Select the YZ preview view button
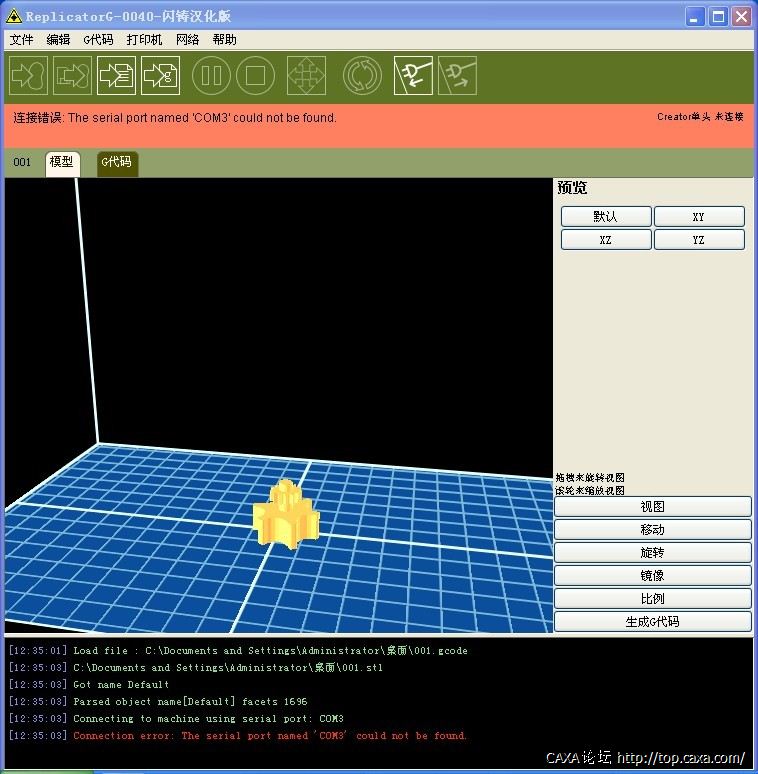 pyautogui.click(x=699, y=240)
